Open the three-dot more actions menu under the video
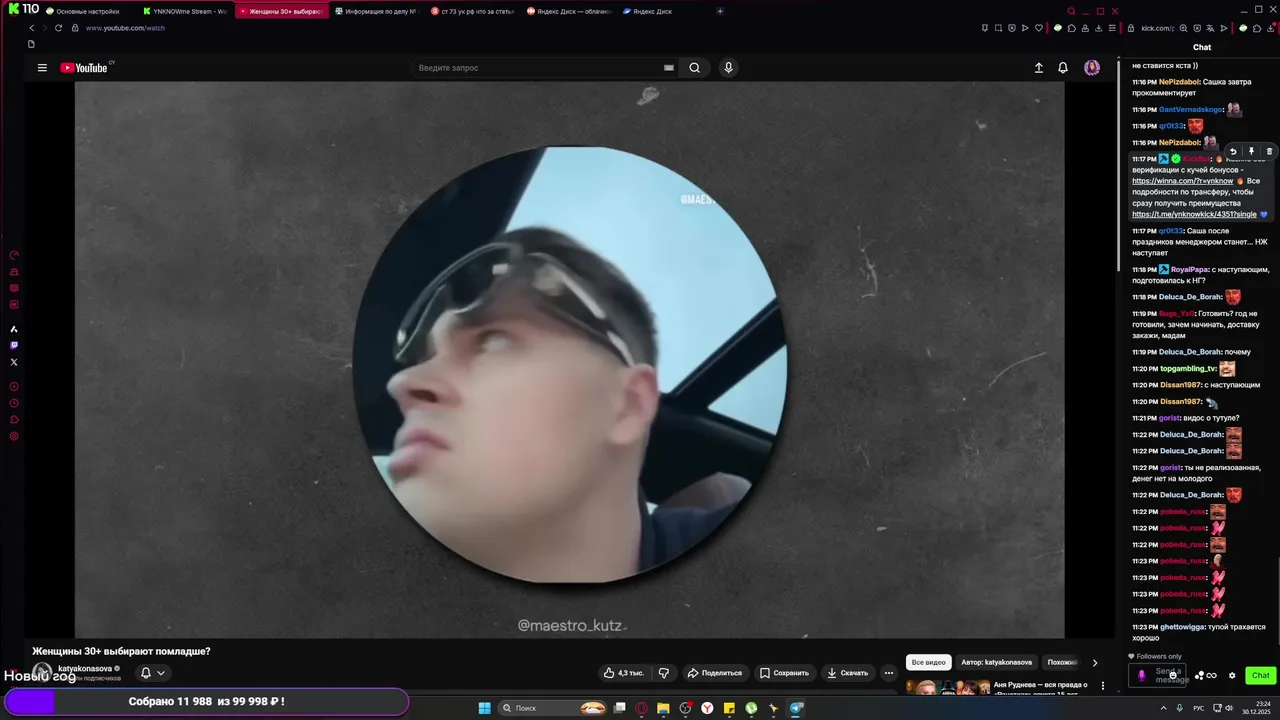This screenshot has width=1280, height=720. (x=888, y=673)
